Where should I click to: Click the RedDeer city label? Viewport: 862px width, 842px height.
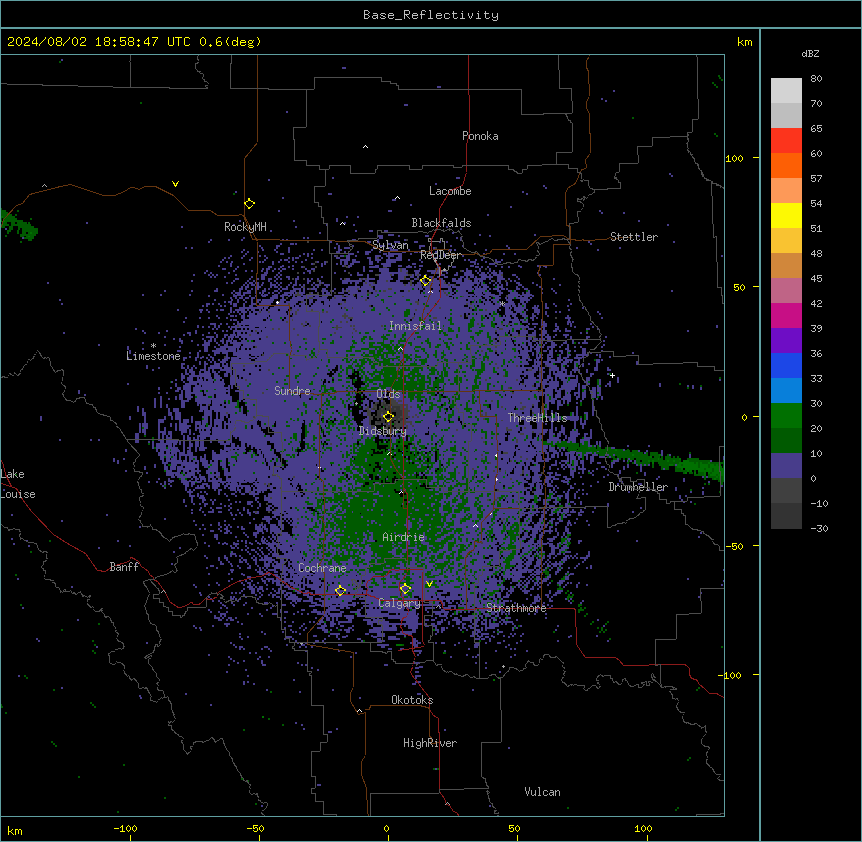click(x=440, y=255)
